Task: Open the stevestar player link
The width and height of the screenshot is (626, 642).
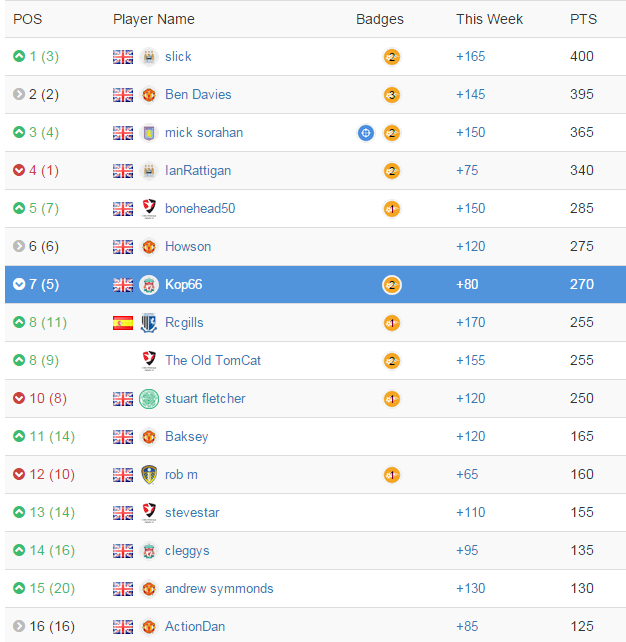Action: click(x=192, y=513)
